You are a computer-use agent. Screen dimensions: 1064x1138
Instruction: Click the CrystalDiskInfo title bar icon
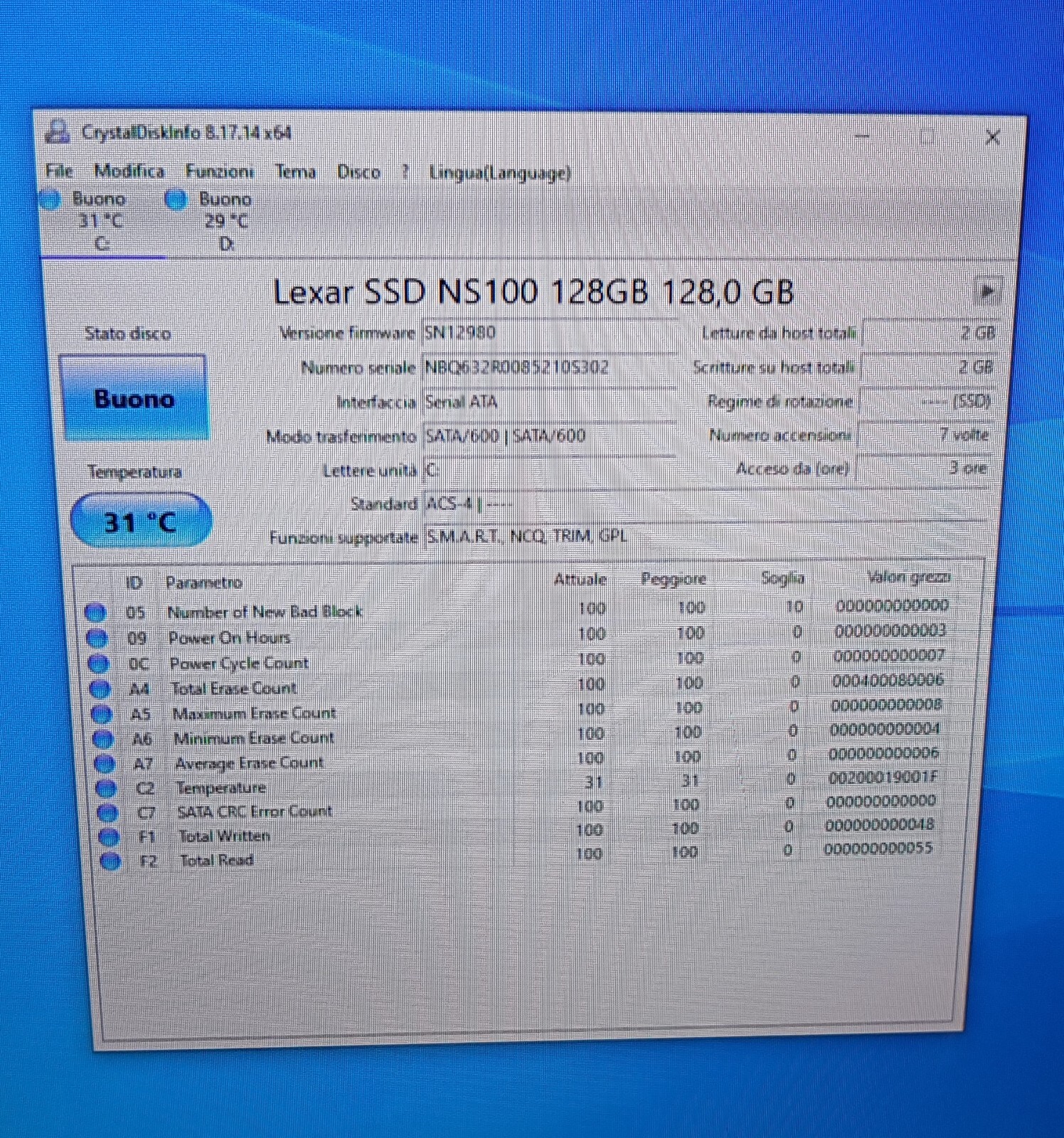click(57, 132)
